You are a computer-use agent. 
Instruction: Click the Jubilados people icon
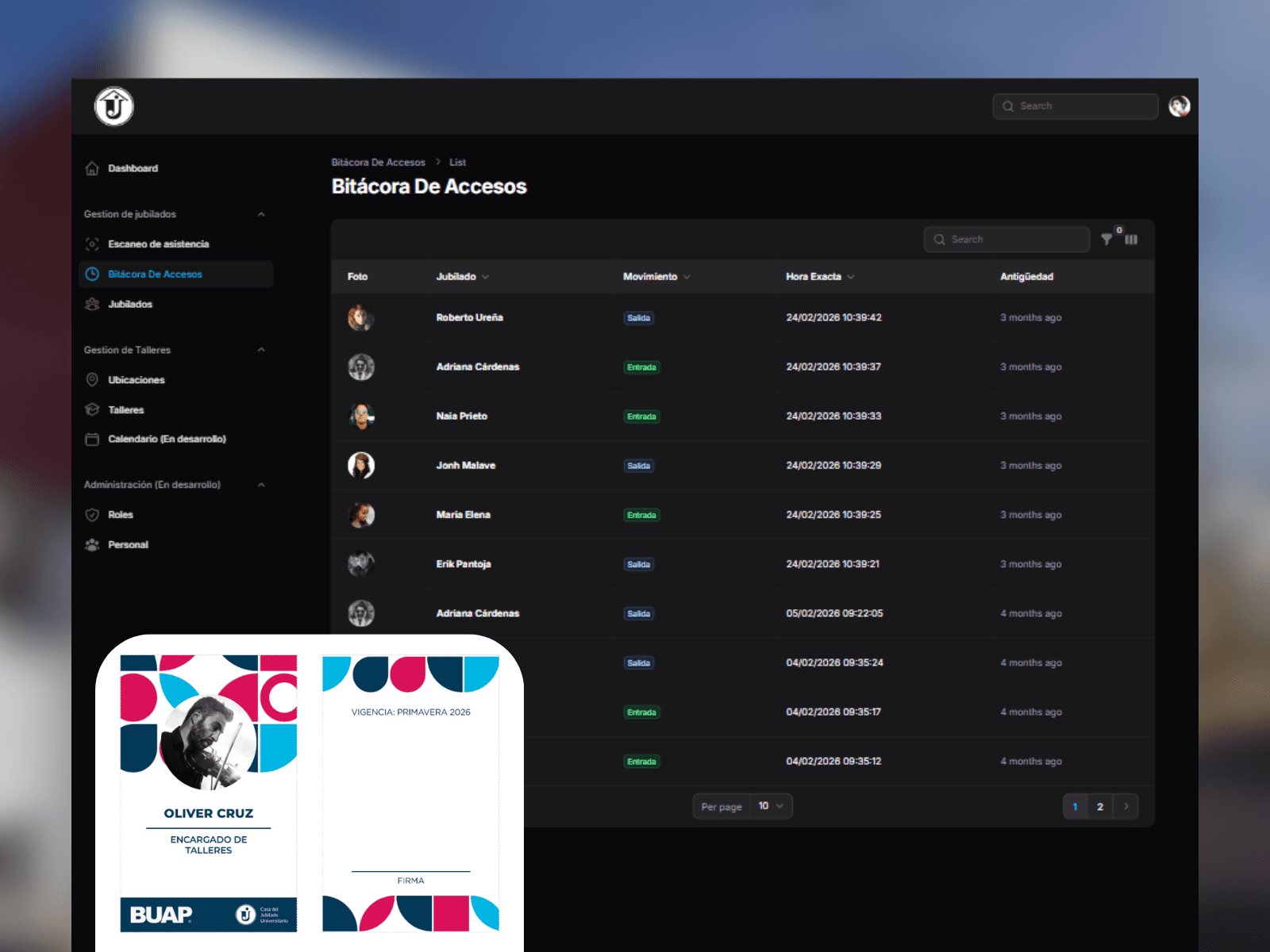click(x=92, y=304)
